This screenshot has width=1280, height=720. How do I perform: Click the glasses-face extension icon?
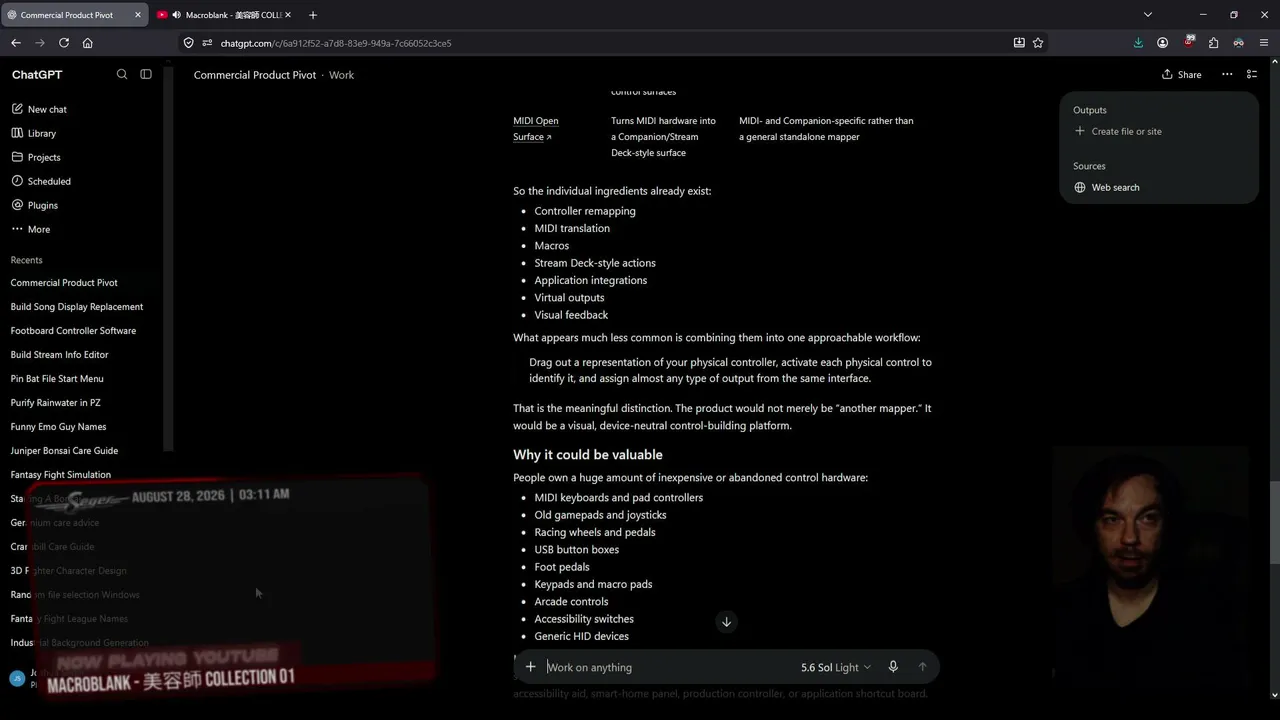[1238, 43]
